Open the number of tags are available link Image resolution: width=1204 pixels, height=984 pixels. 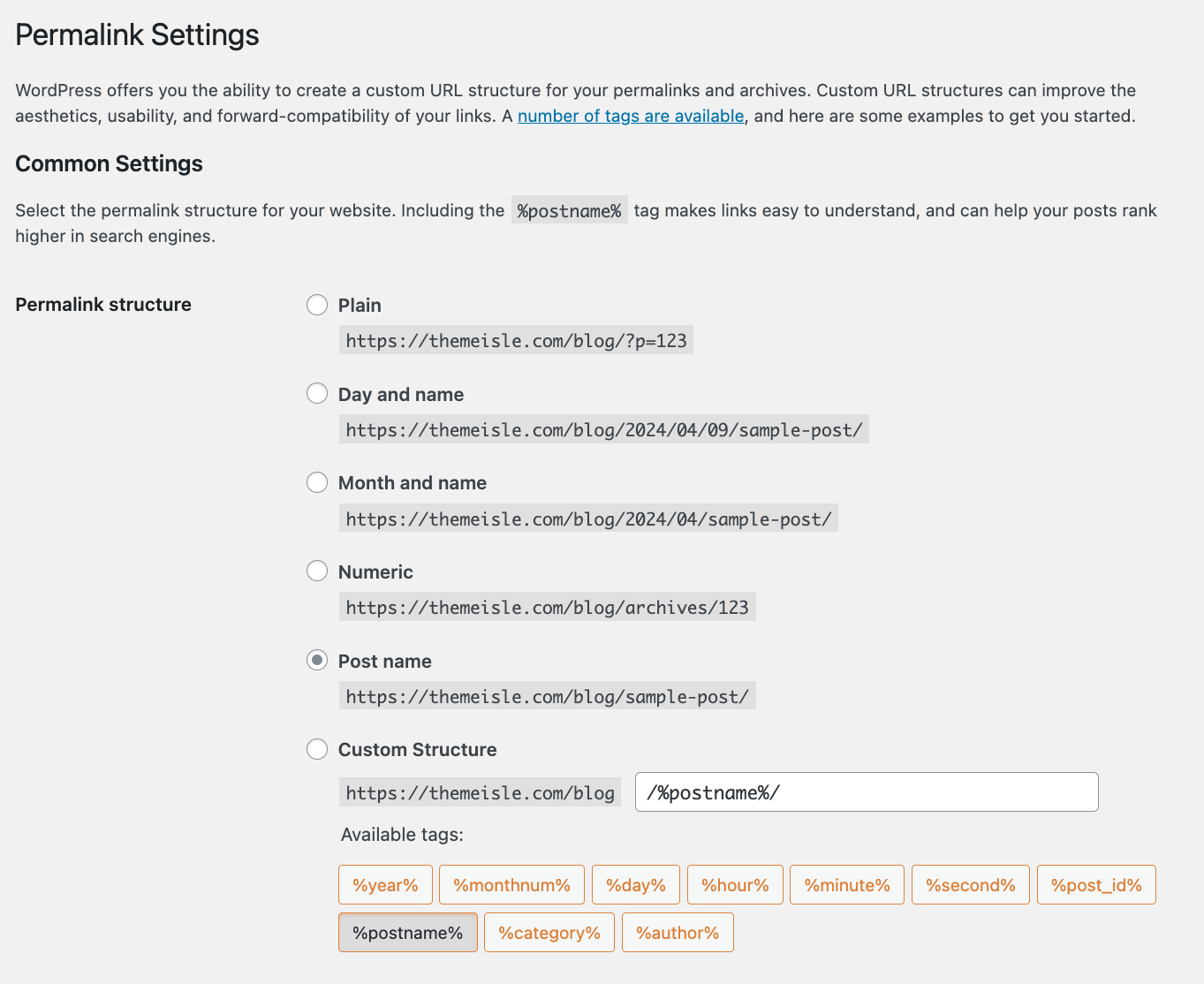click(x=630, y=116)
